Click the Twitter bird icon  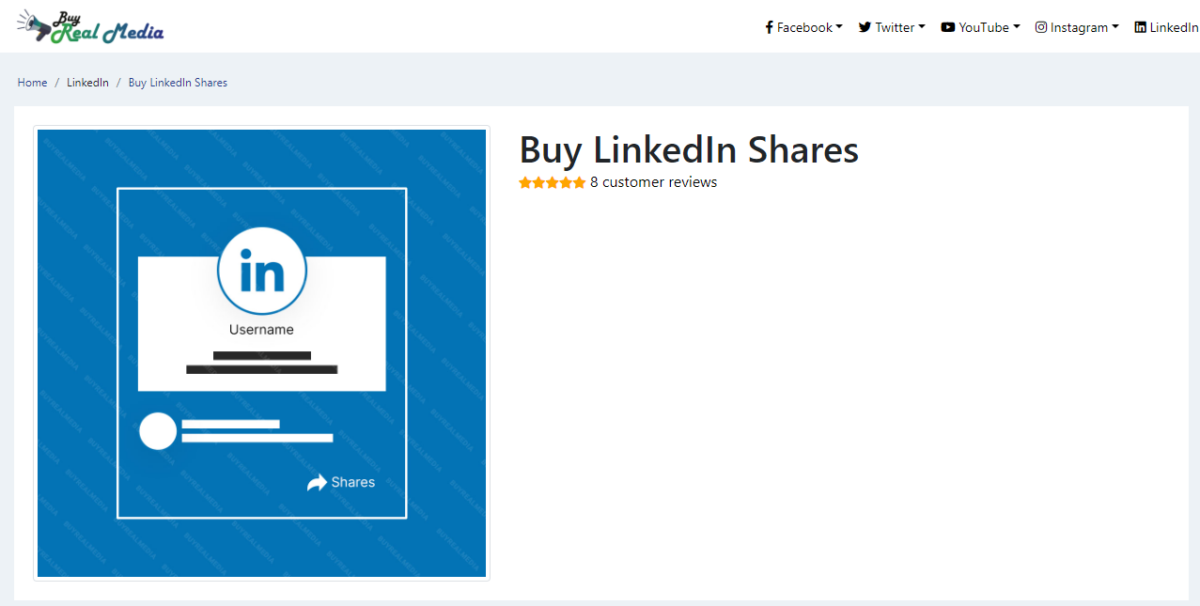(x=865, y=28)
